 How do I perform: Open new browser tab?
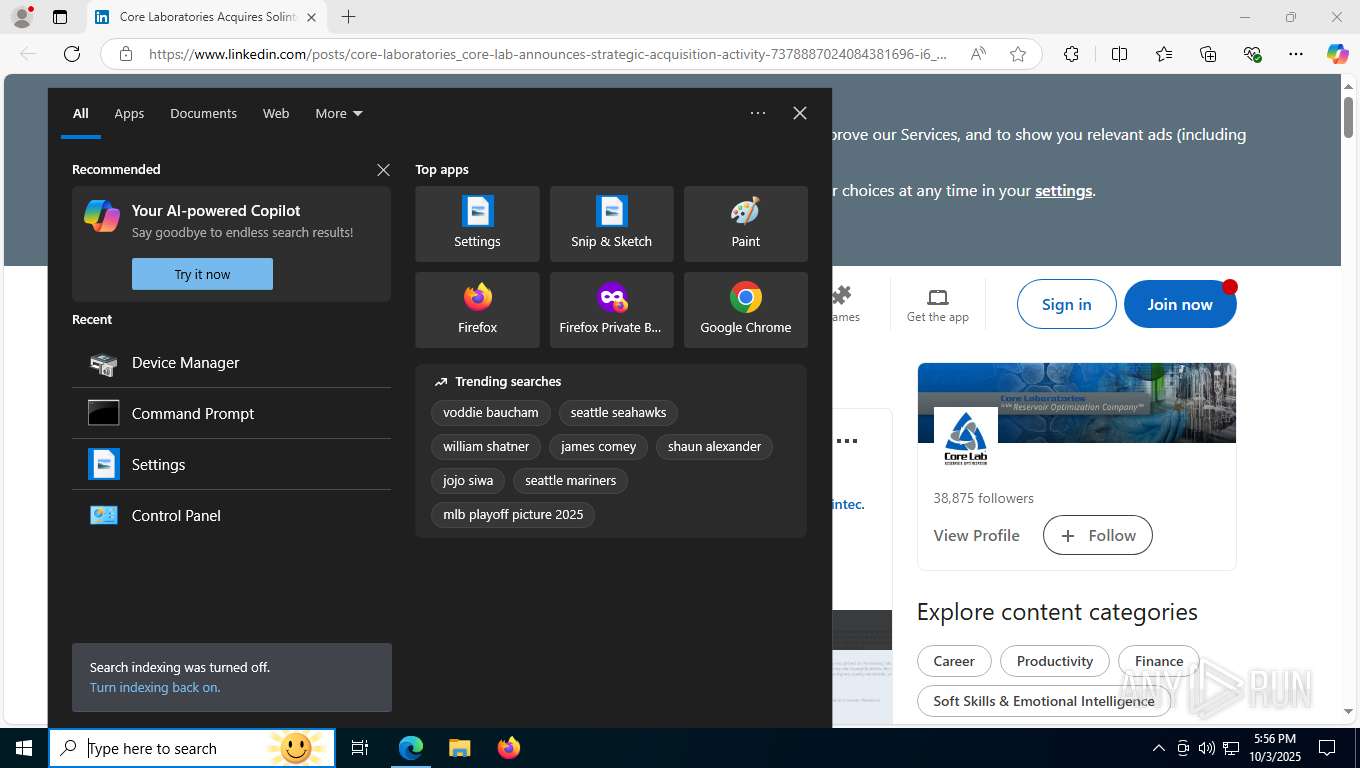point(348,17)
